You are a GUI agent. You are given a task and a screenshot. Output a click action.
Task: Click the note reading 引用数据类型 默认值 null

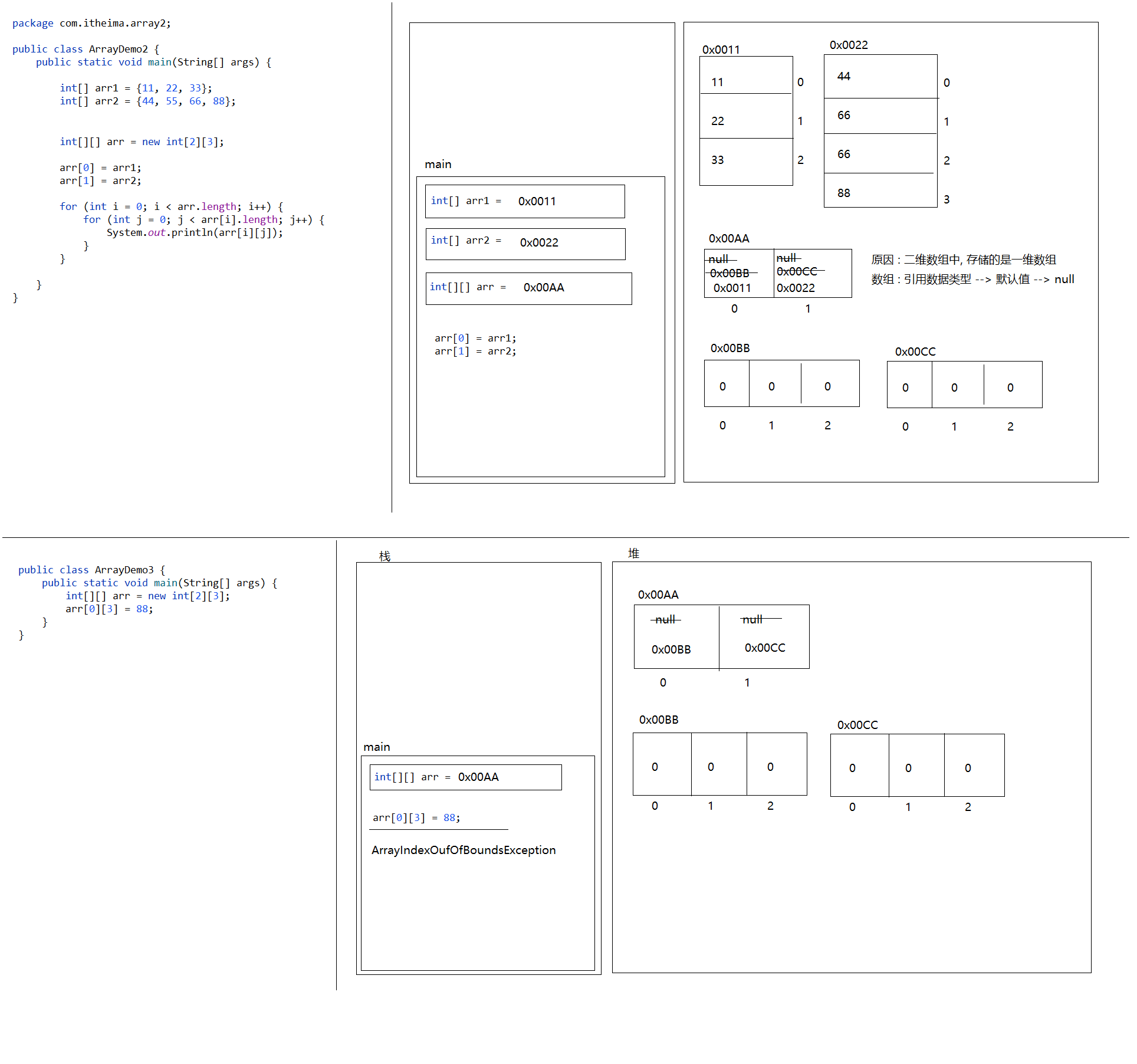tap(972, 280)
